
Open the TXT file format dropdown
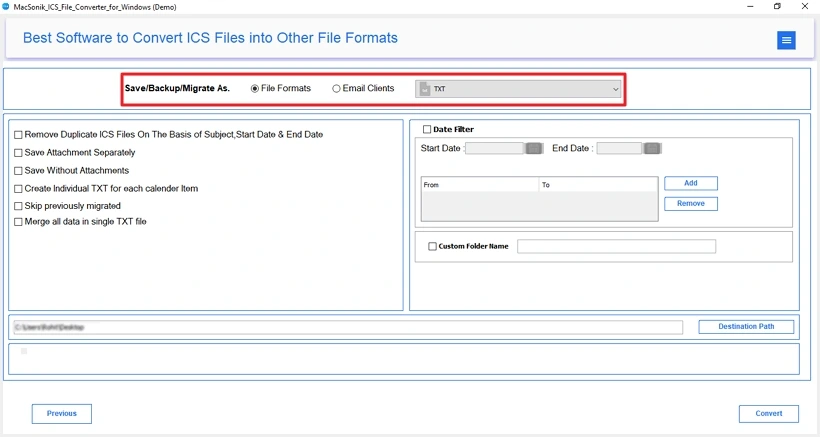[518, 89]
